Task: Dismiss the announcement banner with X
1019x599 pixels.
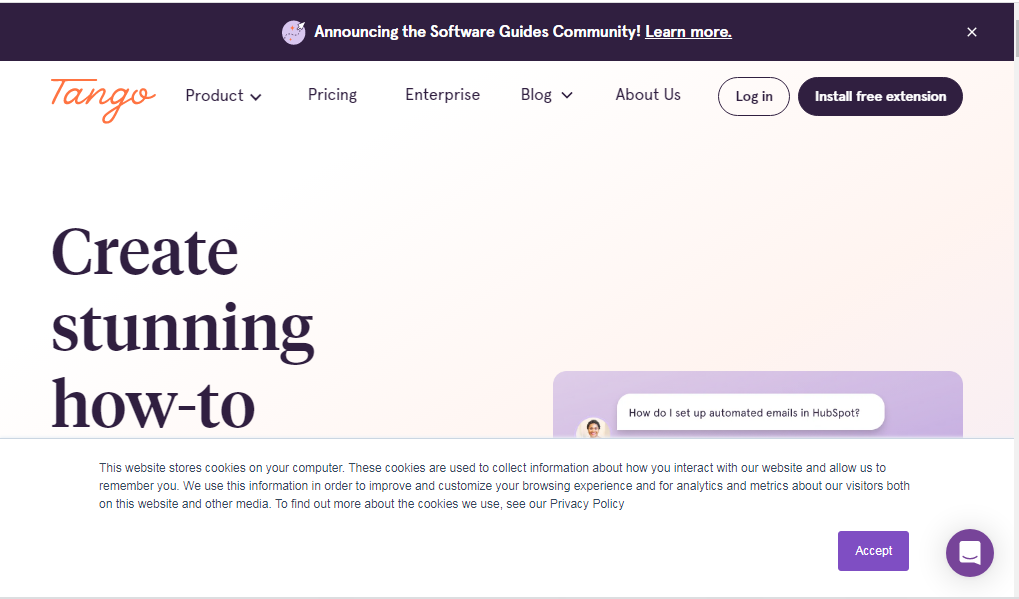Action: tap(971, 32)
